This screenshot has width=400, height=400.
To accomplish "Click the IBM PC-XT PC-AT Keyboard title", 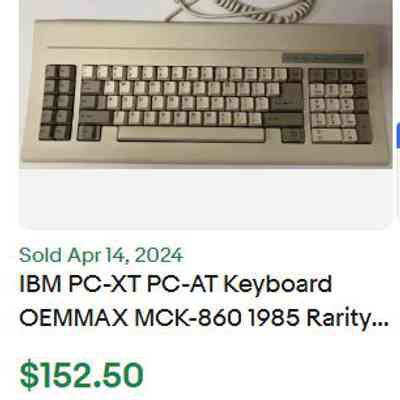I will coord(176,285).
